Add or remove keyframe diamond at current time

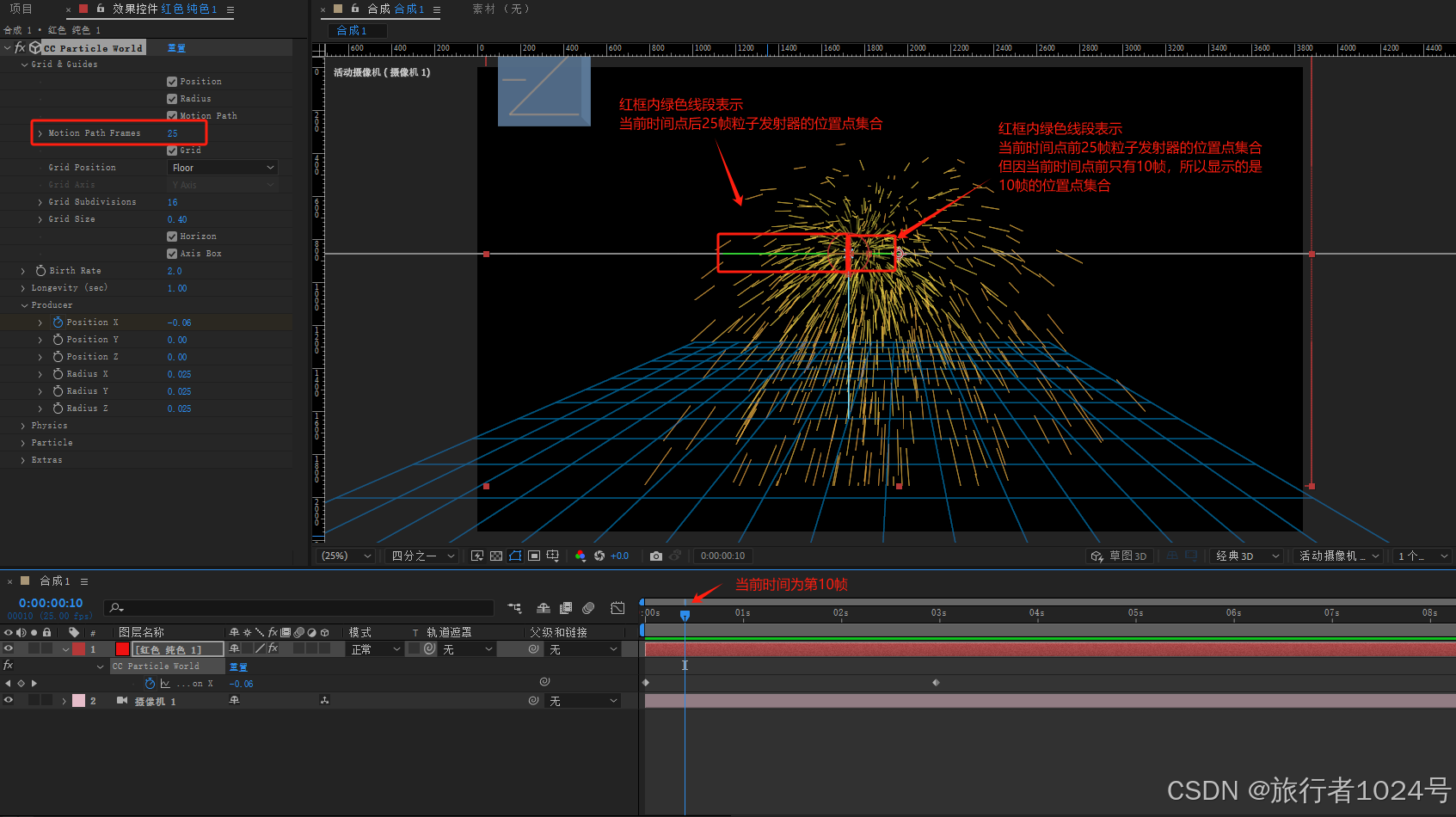22,684
